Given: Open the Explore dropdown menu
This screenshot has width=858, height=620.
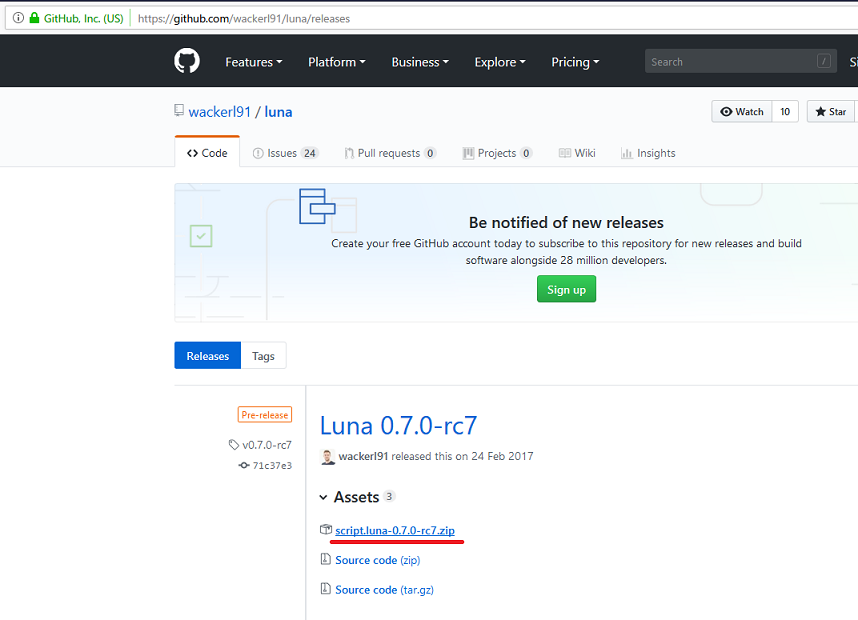Looking at the screenshot, I should [500, 62].
